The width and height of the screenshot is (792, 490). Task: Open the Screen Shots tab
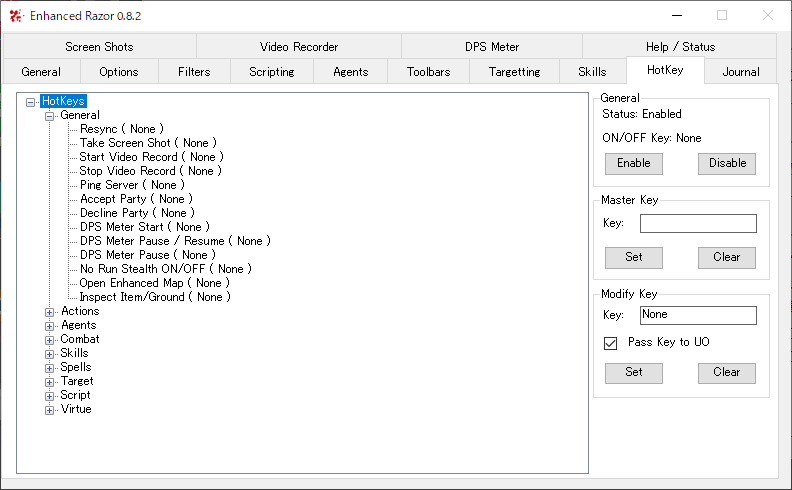[x=100, y=46]
